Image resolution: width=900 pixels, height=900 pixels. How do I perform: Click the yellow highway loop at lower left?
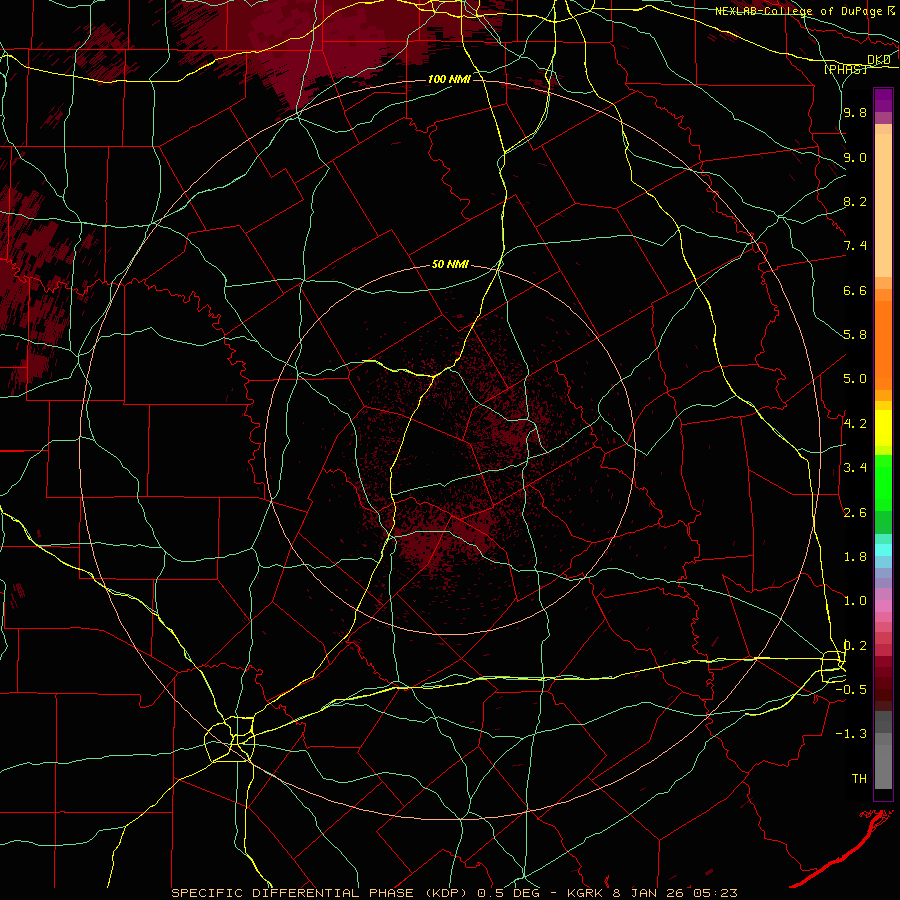230,739
